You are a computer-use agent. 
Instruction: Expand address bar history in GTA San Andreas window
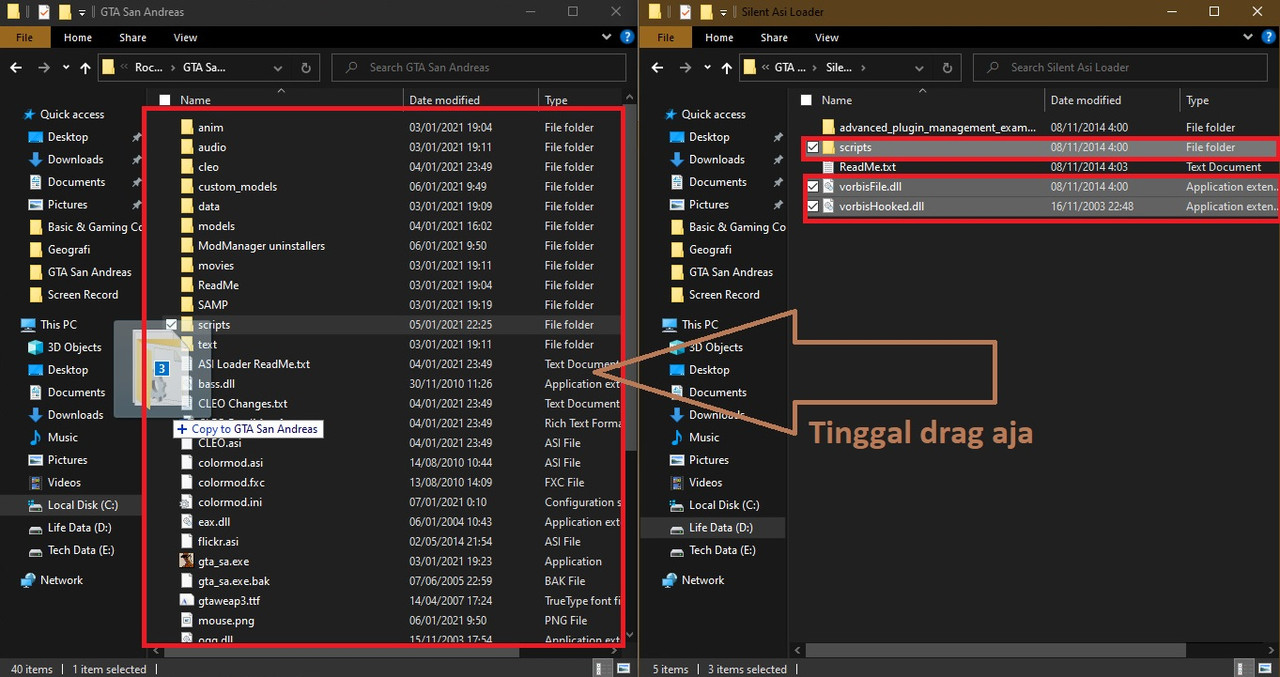tap(277, 68)
